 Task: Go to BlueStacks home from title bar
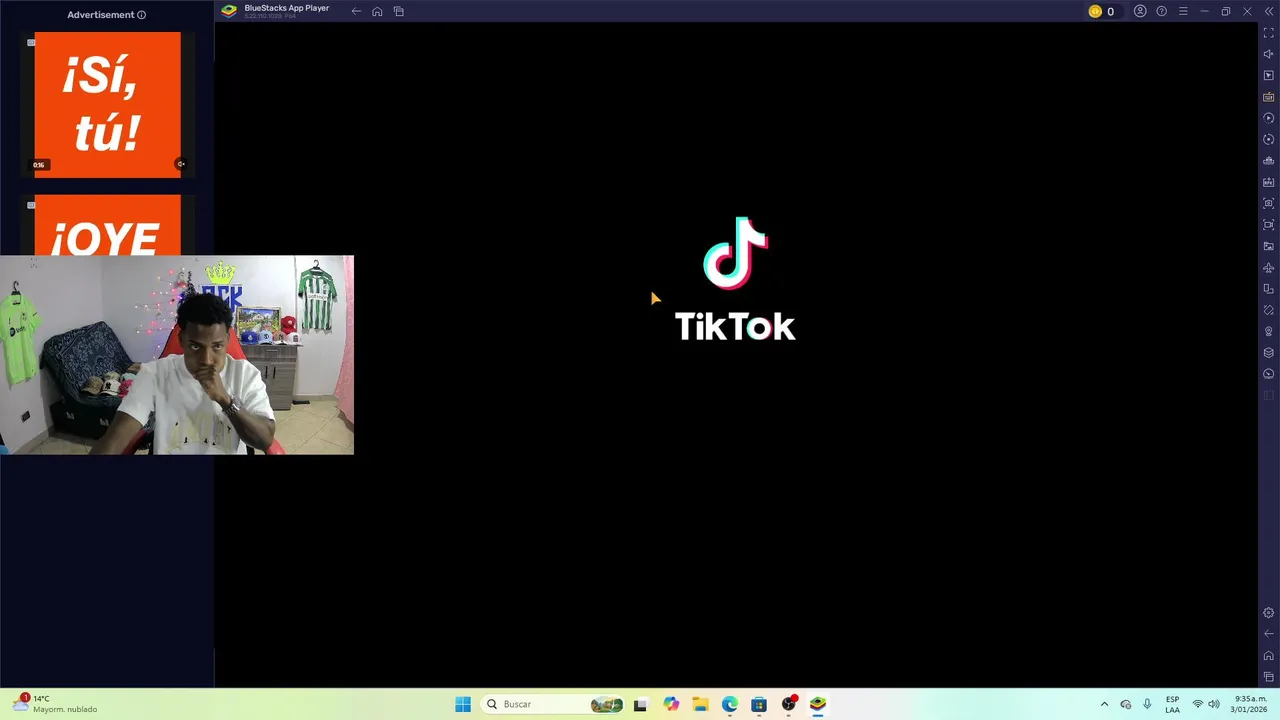pos(377,11)
